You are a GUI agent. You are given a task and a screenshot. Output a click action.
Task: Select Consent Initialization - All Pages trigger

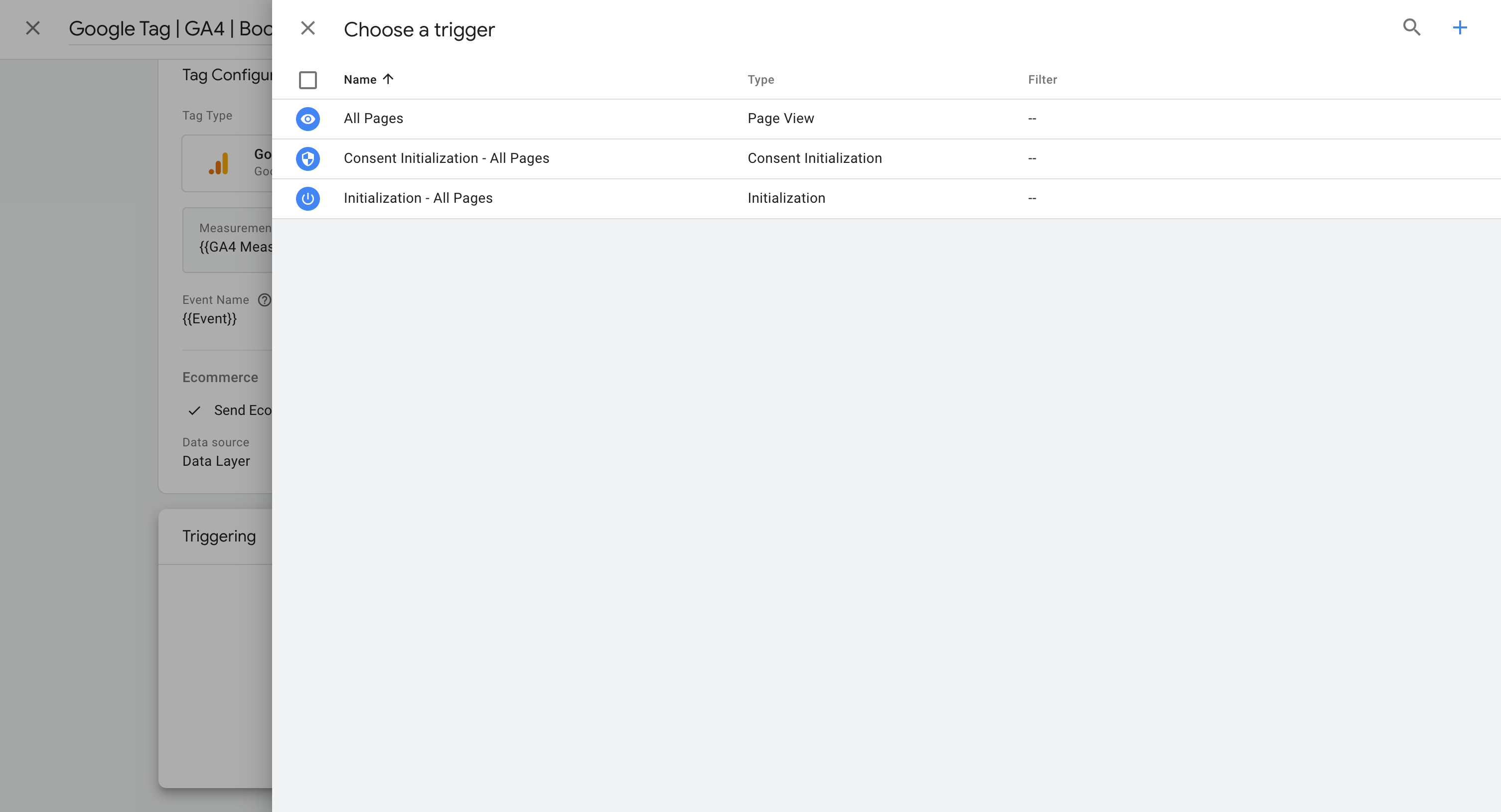pyautogui.click(x=886, y=158)
